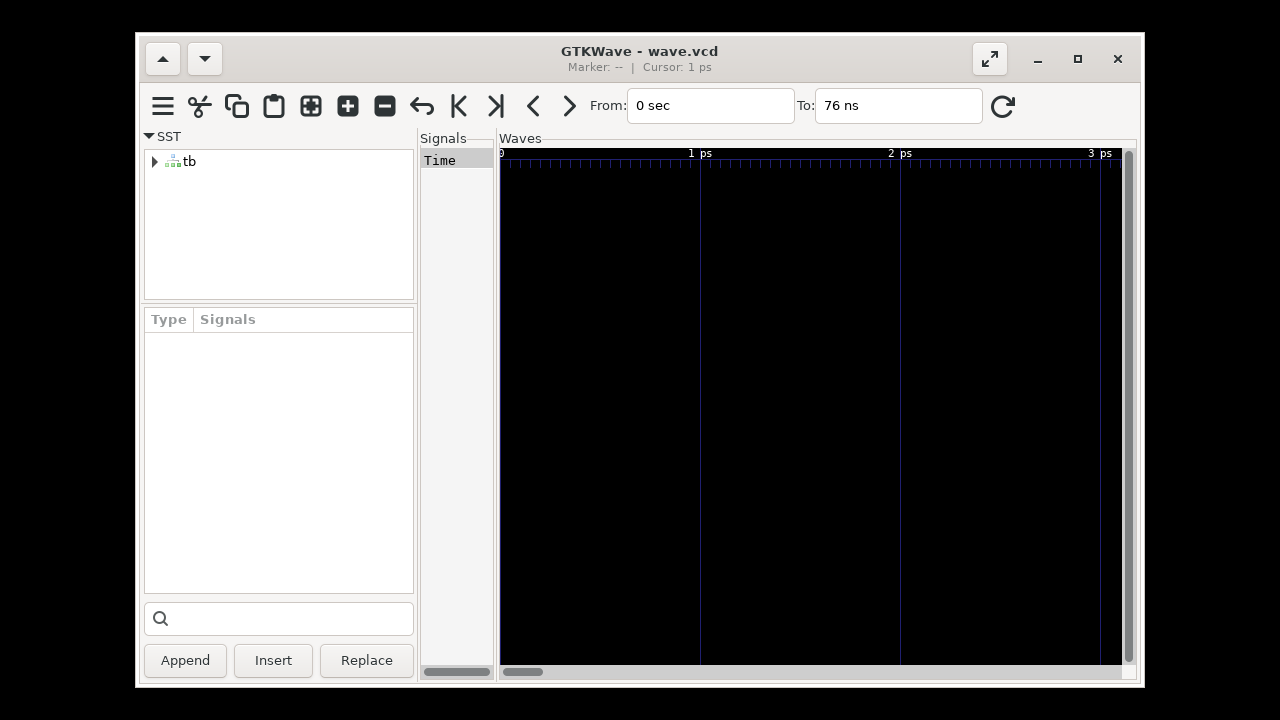Expand the tb tree node
The height and width of the screenshot is (720, 1280).
(x=155, y=162)
